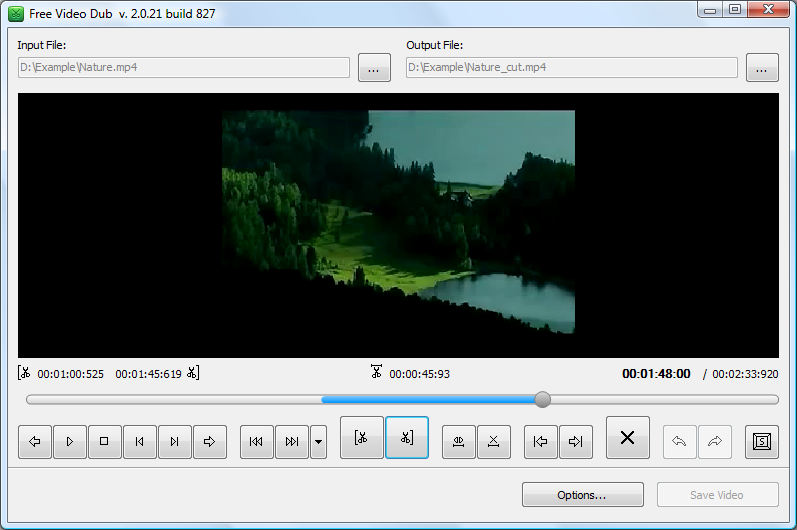Browse for the output file location

click(x=762, y=68)
